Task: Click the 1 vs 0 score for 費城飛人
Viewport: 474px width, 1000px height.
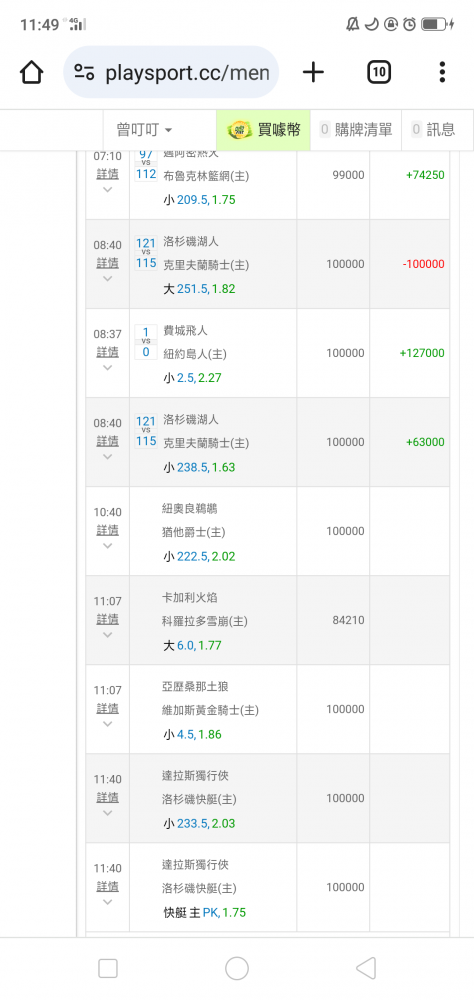Action: pyautogui.click(x=145, y=342)
